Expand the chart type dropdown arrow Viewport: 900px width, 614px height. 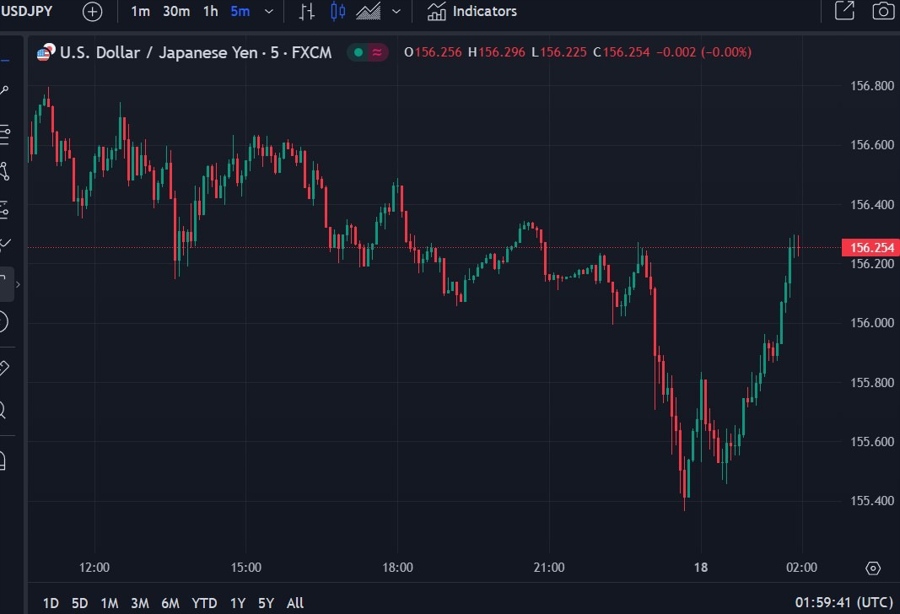(x=397, y=12)
